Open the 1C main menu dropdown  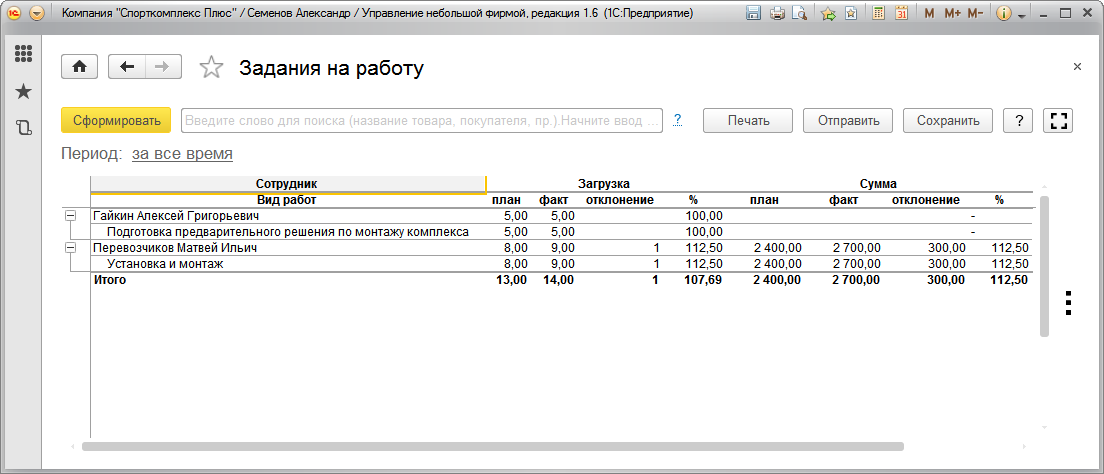(x=37, y=14)
